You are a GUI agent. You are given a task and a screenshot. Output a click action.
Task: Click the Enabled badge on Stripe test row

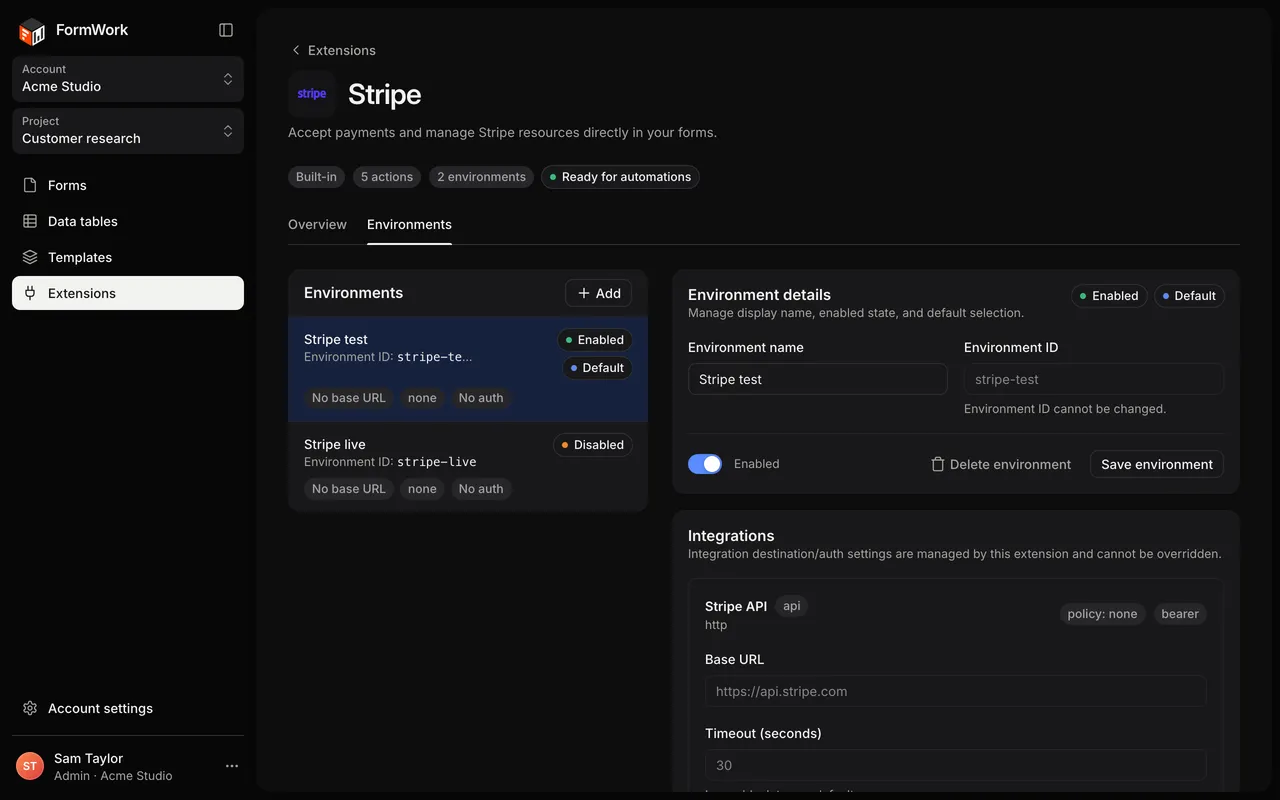click(595, 340)
